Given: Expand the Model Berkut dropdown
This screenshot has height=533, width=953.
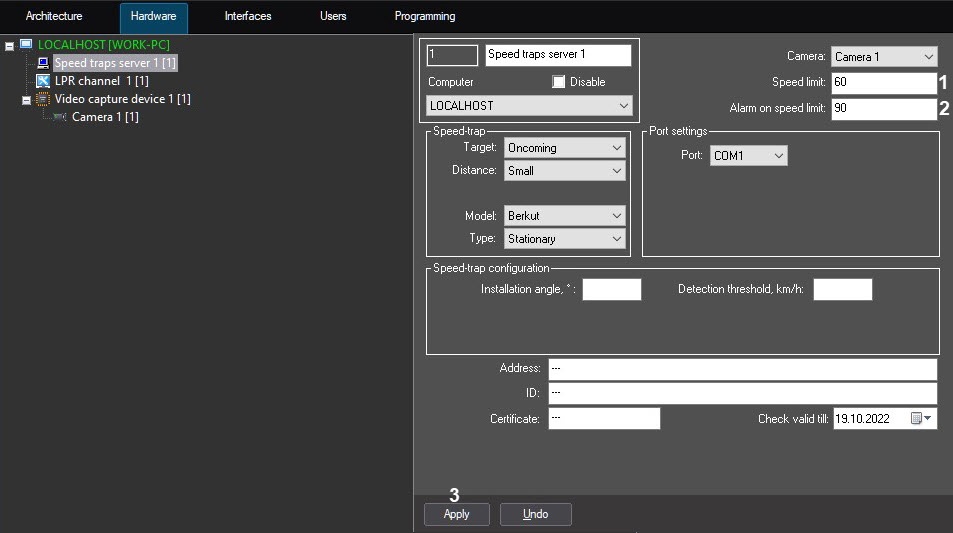Looking at the screenshot, I should click(564, 216).
